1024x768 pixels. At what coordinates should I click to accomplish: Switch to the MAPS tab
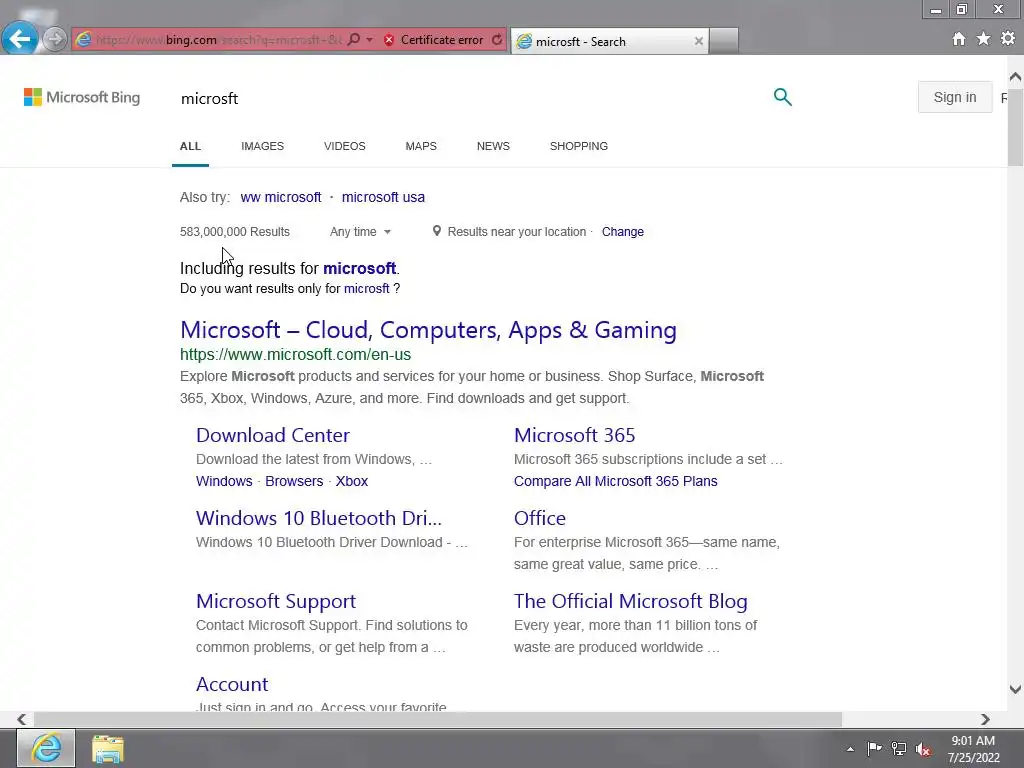click(421, 146)
